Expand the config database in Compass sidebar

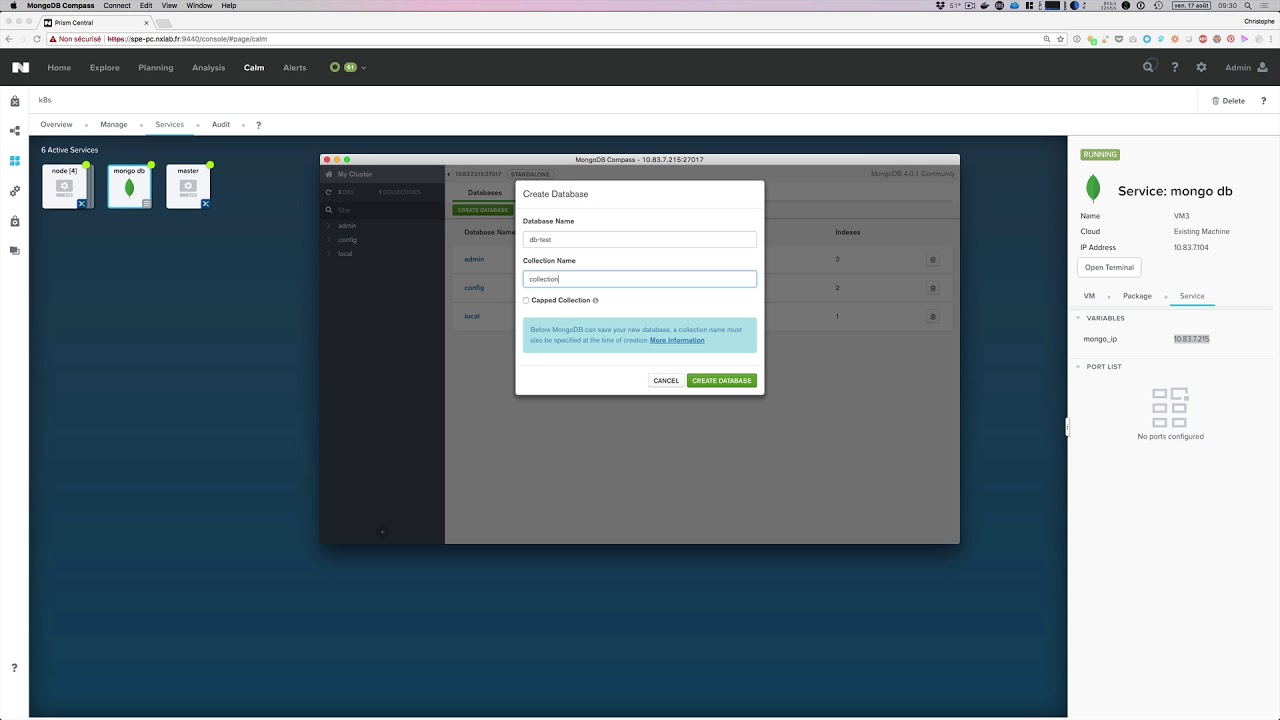pyautogui.click(x=329, y=240)
